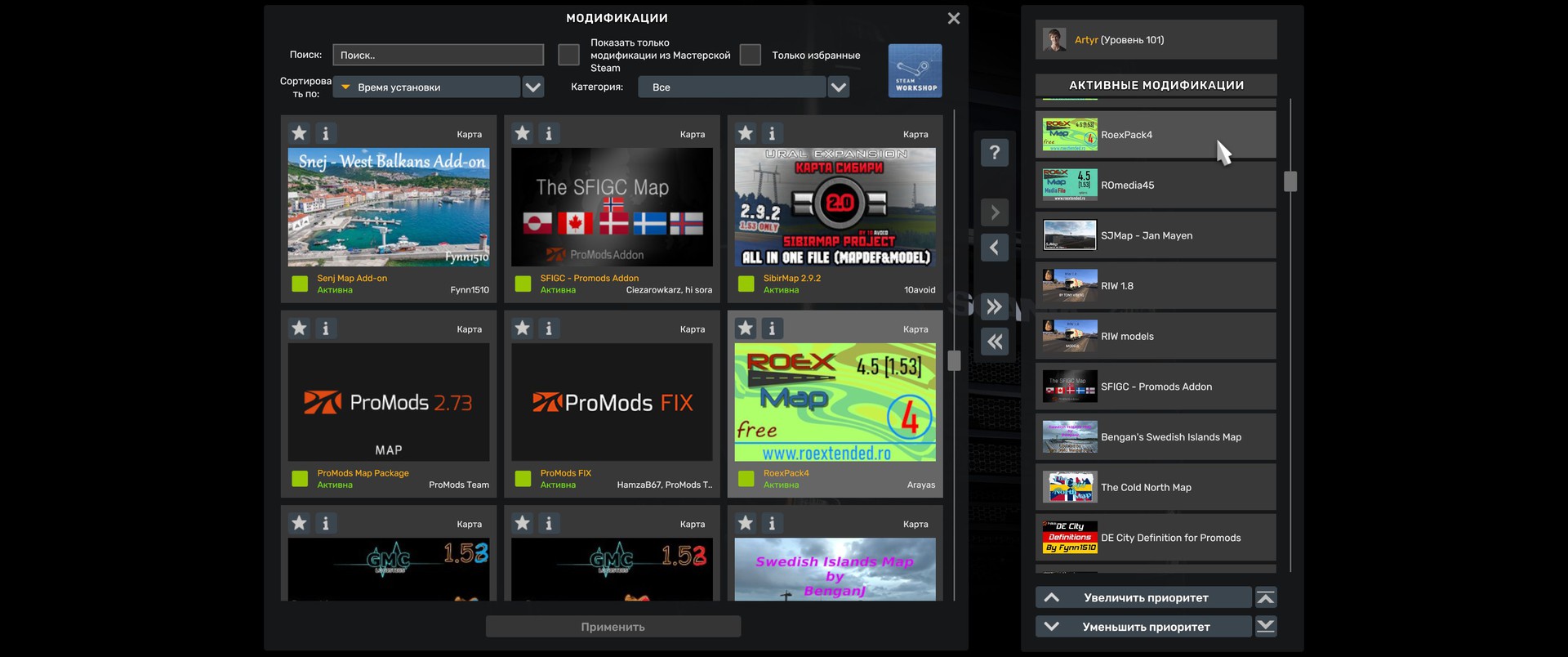Open the Steam Workshop button

tap(915, 71)
